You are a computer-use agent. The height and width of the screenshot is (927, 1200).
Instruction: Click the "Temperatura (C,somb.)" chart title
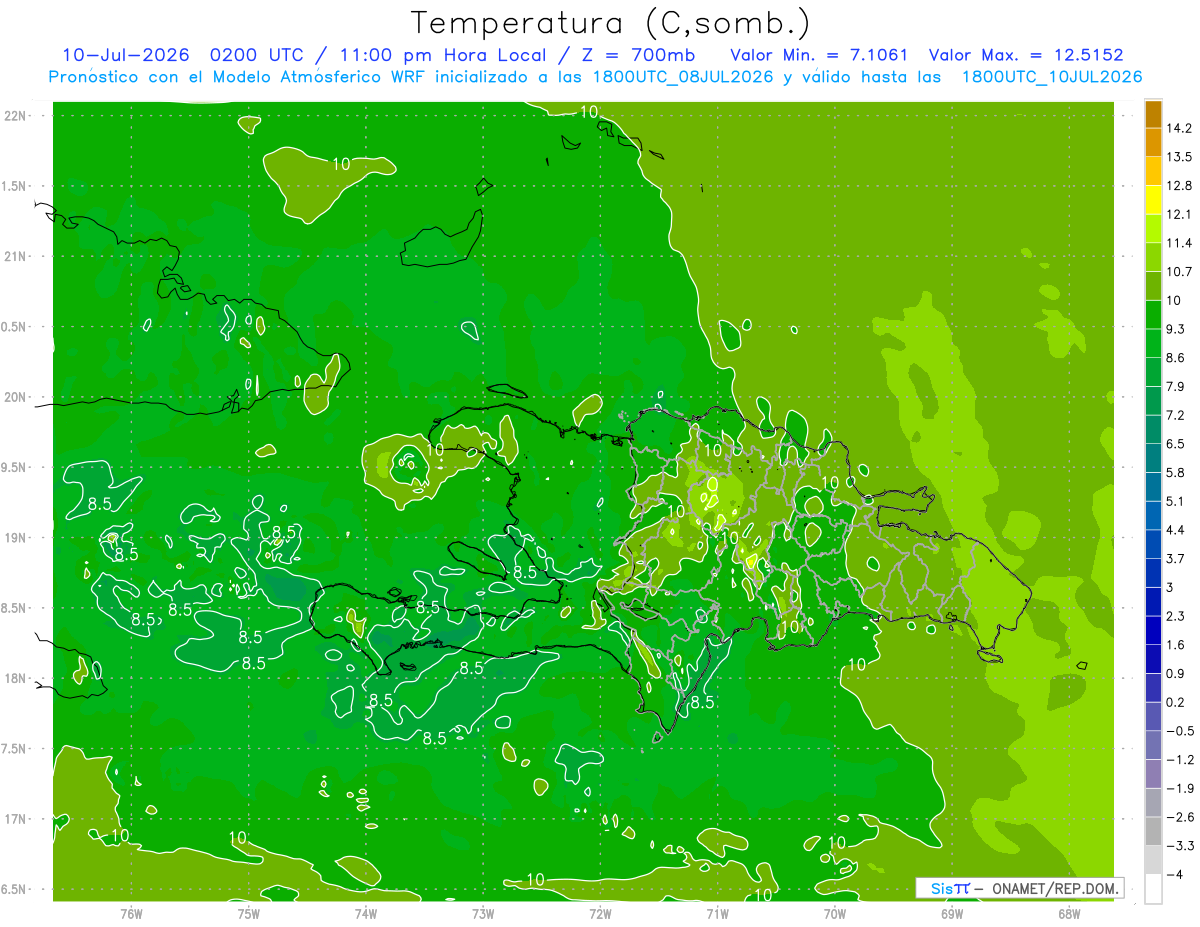click(611, 23)
